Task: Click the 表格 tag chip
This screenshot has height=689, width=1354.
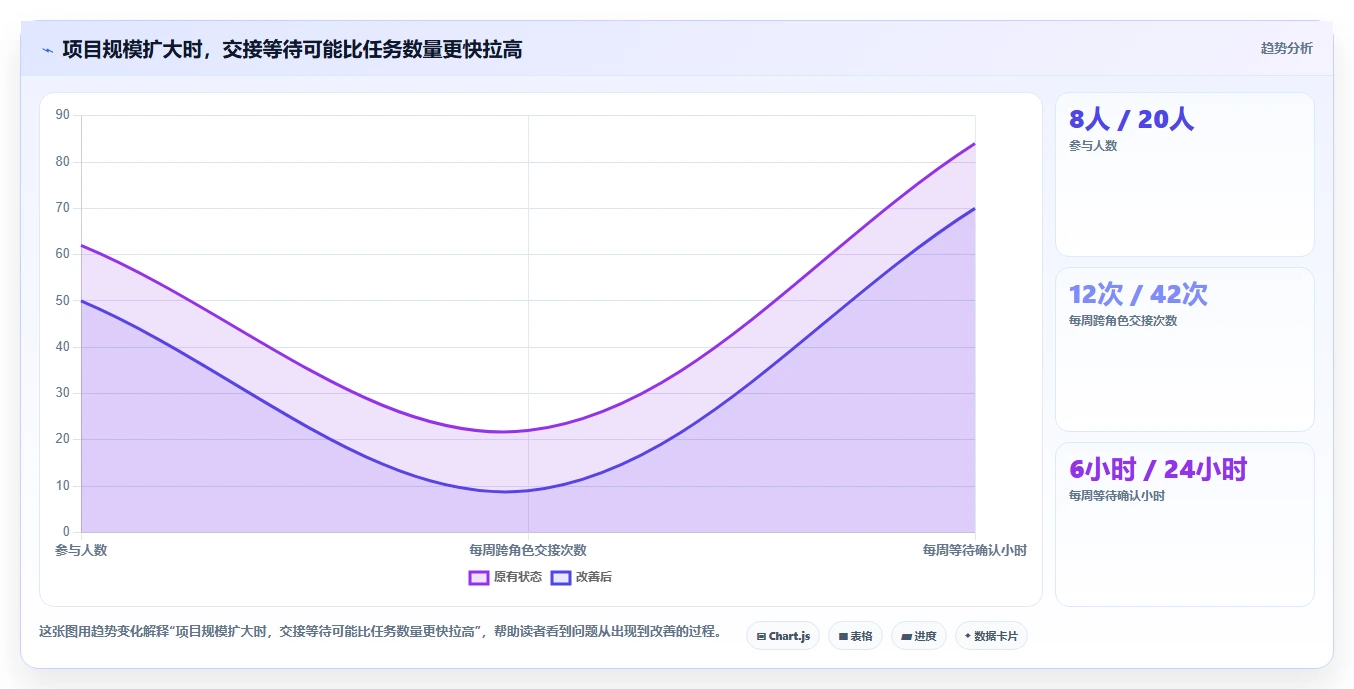Action: (855, 636)
